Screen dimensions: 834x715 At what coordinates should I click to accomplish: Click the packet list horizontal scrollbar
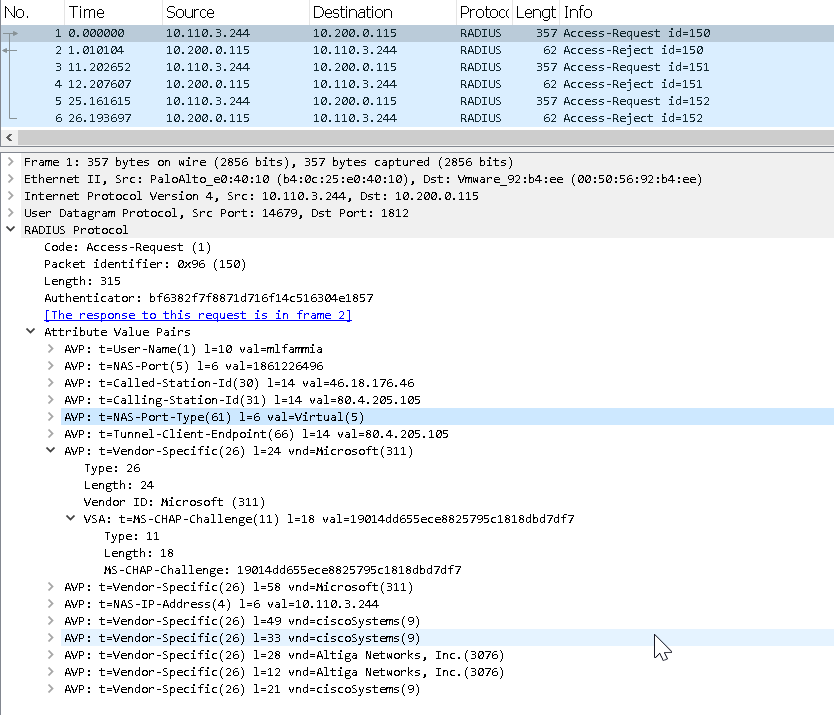point(417,137)
